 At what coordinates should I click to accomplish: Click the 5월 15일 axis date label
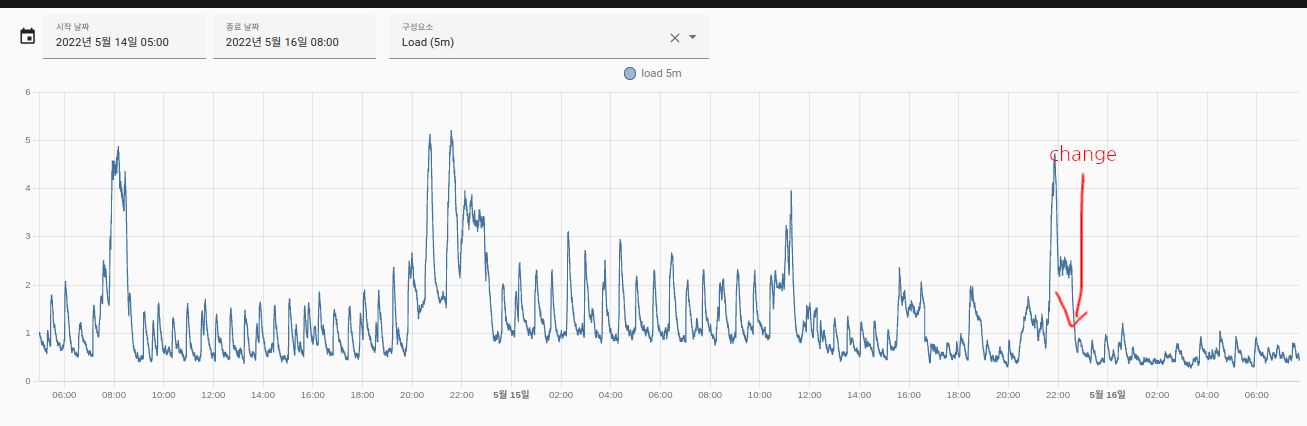pos(511,395)
